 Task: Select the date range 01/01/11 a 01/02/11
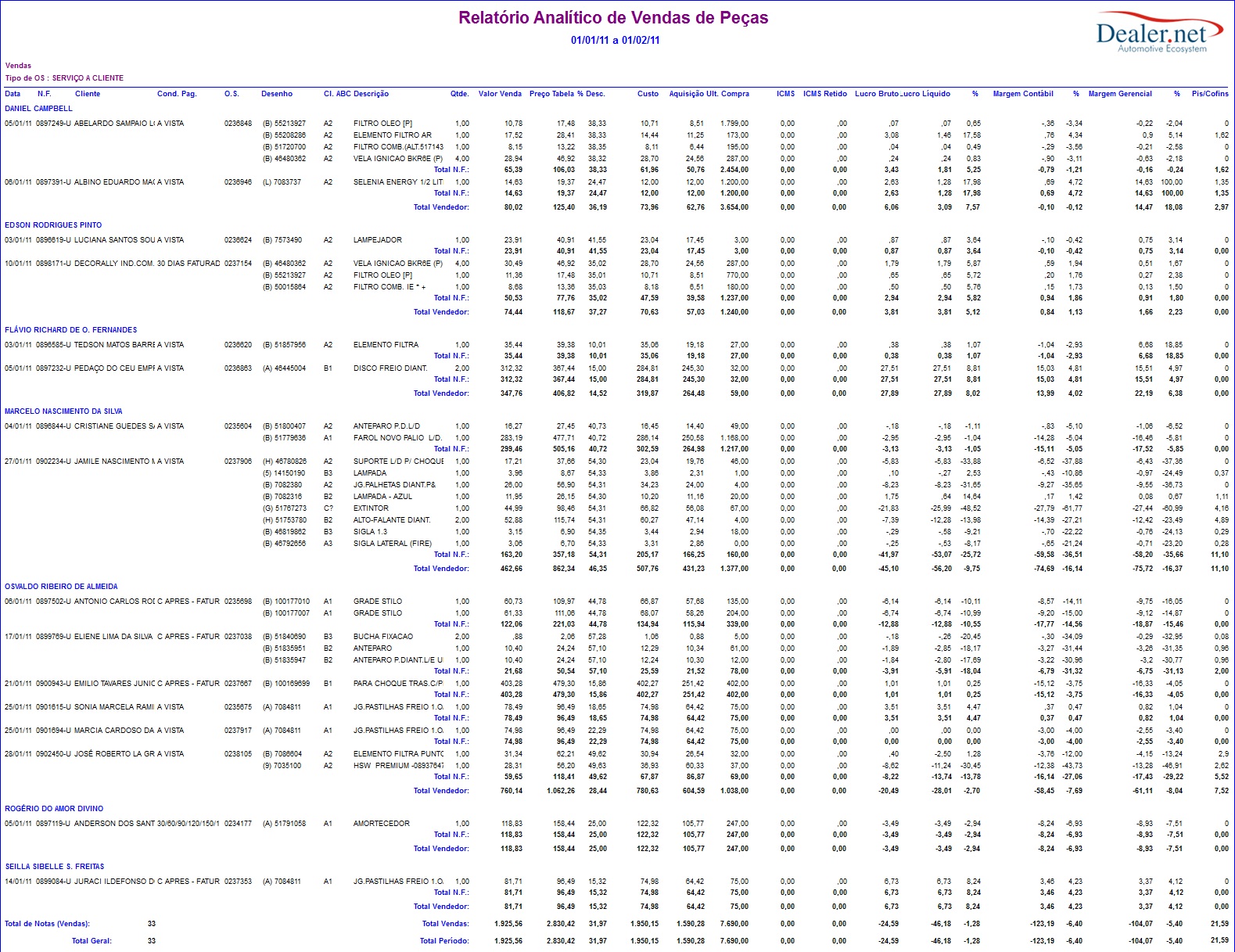[615, 41]
